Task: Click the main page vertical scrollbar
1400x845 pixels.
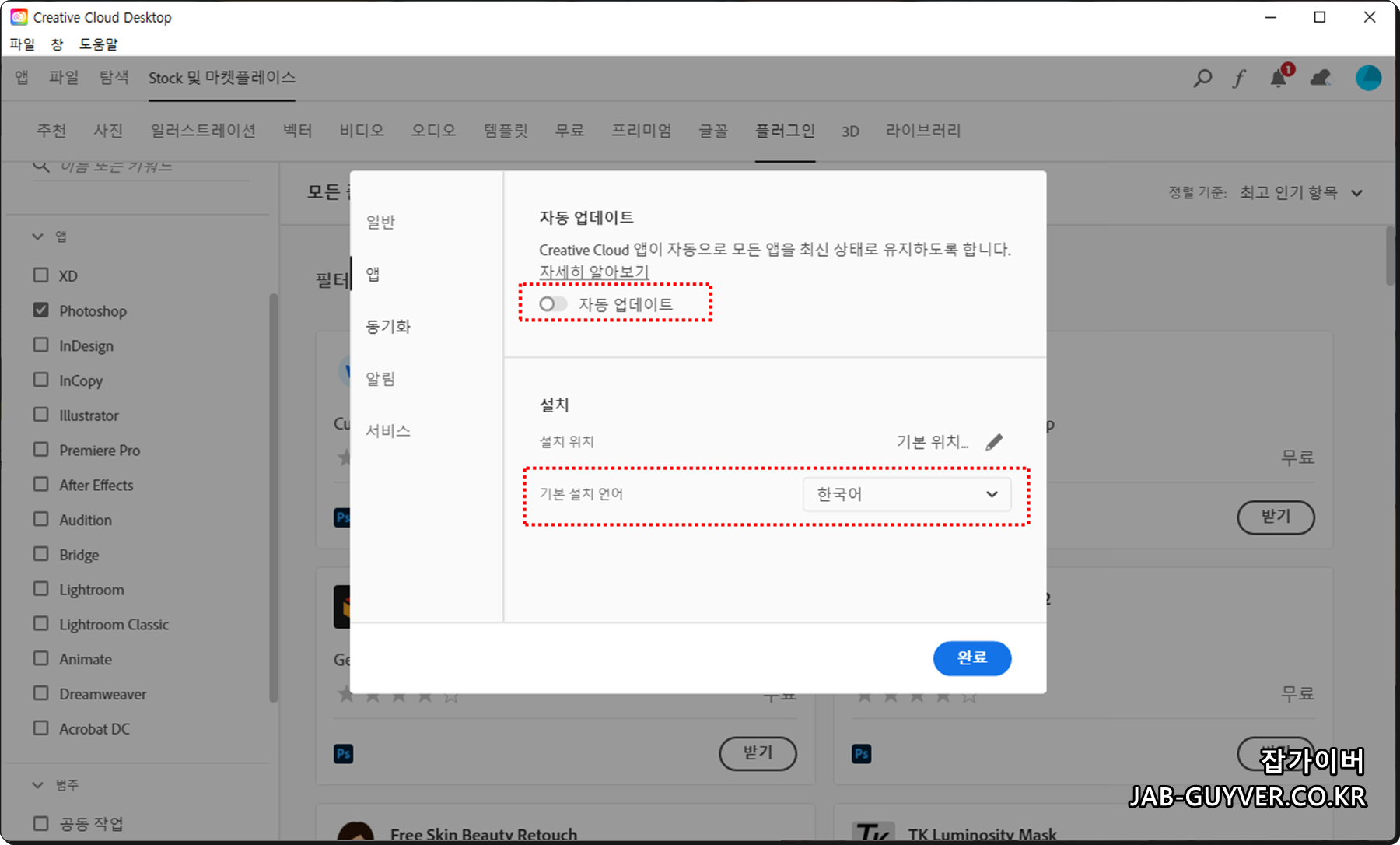Action: (x=1391, y=257)
